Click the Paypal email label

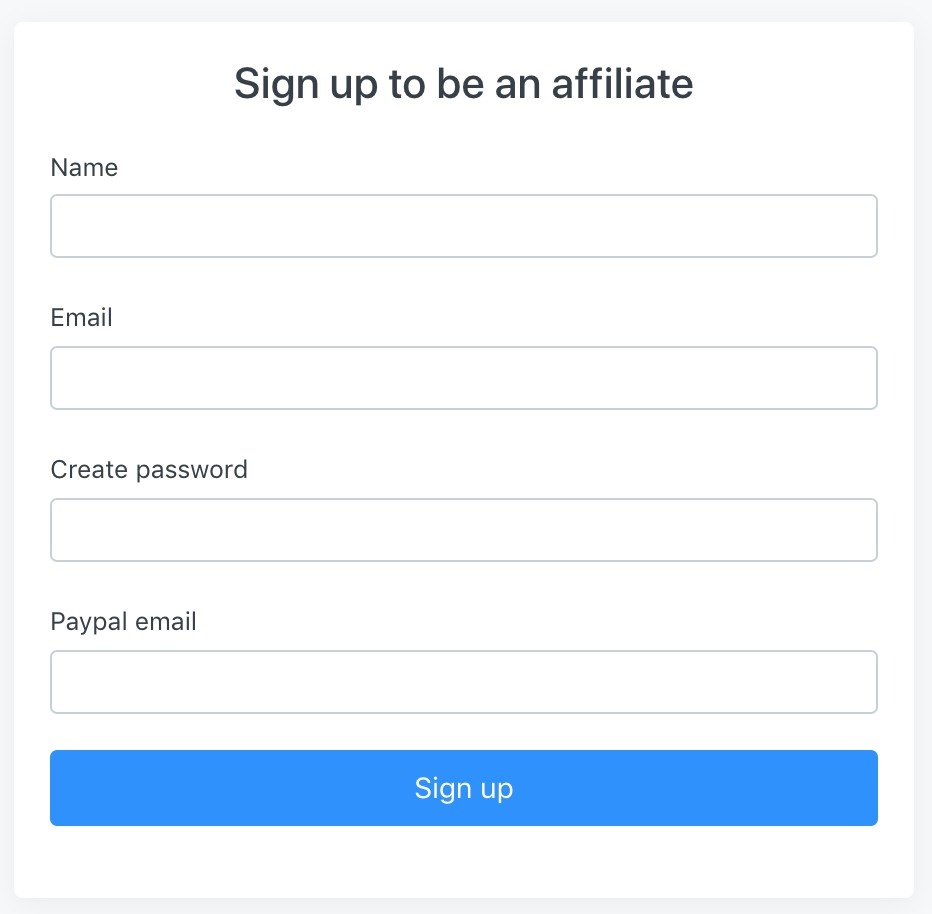pos(123,622)
